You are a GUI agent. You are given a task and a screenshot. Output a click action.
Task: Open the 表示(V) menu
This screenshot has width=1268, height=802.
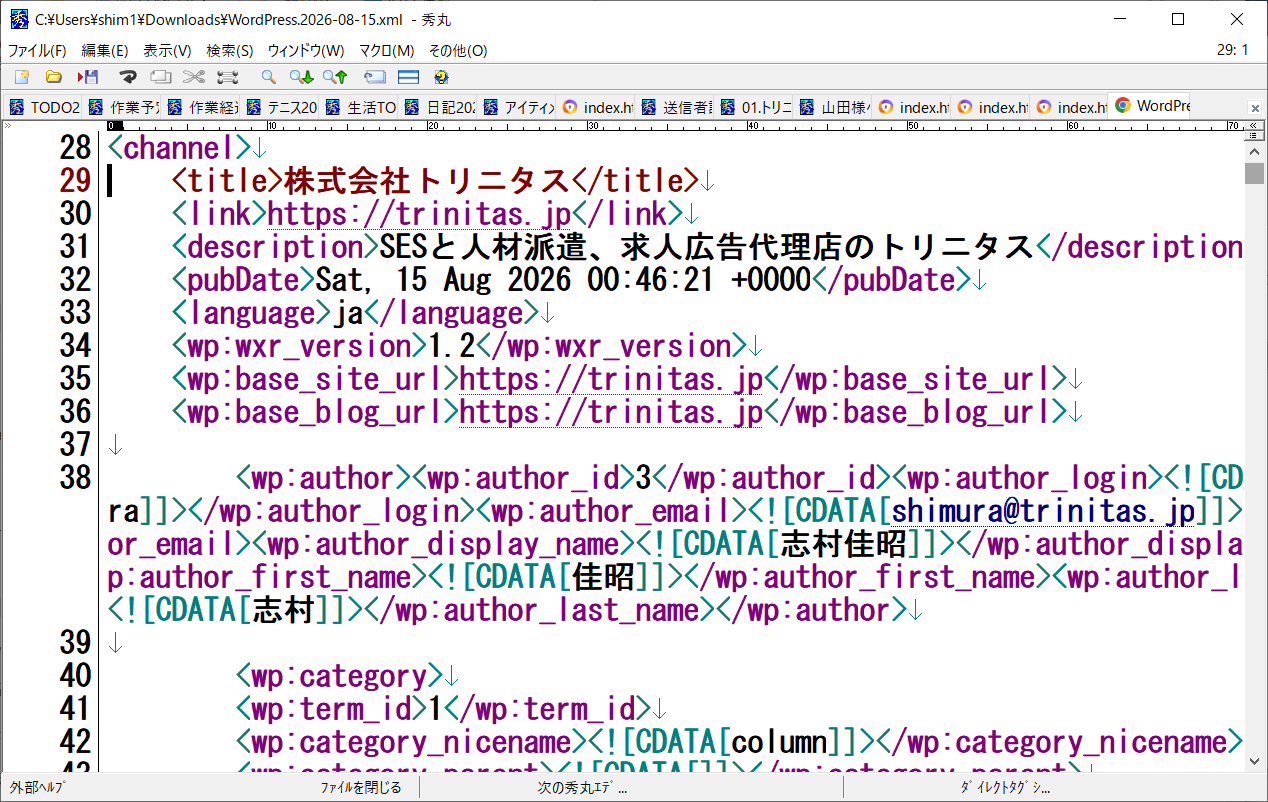167,50
